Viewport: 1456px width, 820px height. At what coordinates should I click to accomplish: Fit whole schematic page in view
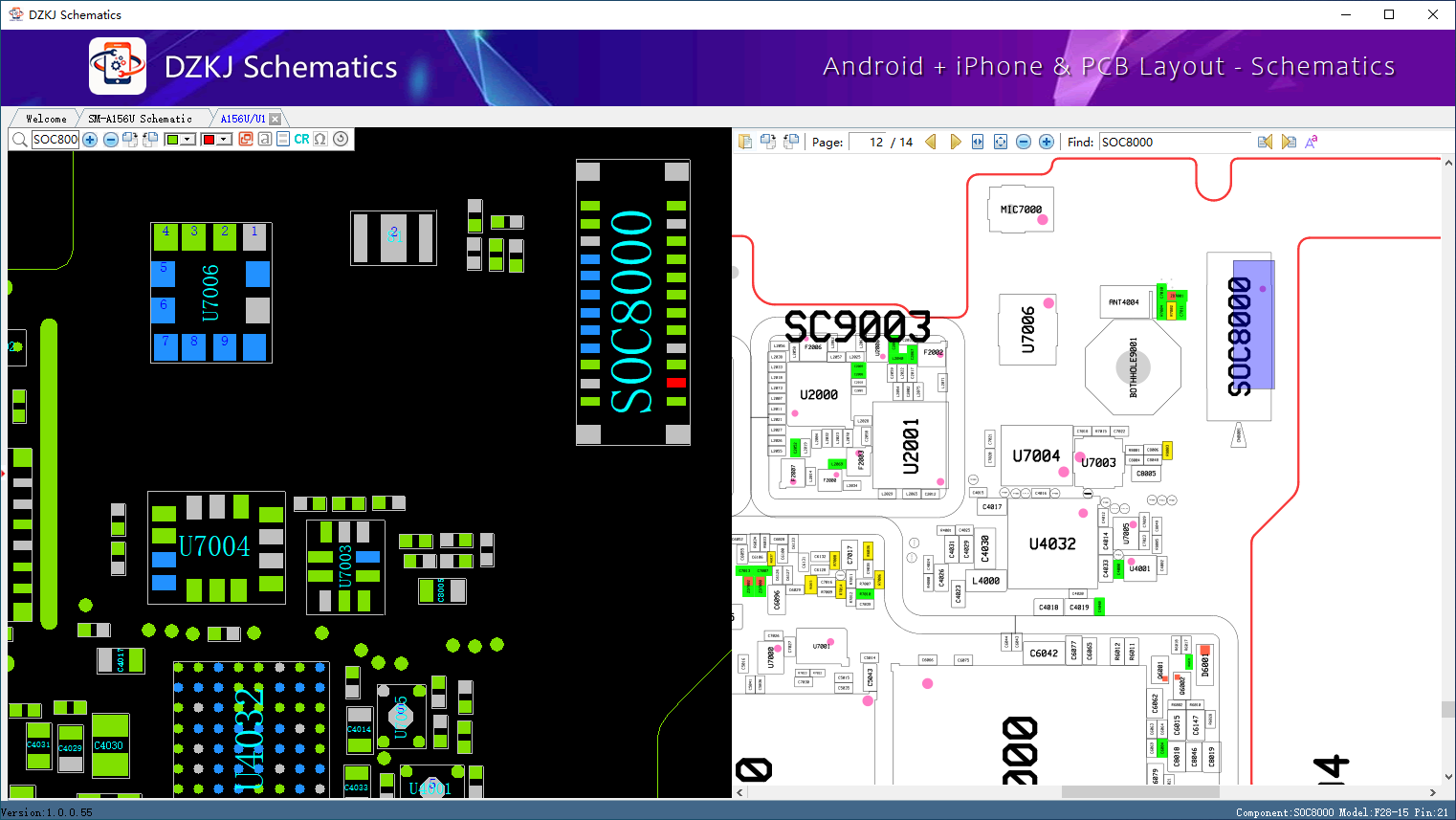tap(1001, 142)
